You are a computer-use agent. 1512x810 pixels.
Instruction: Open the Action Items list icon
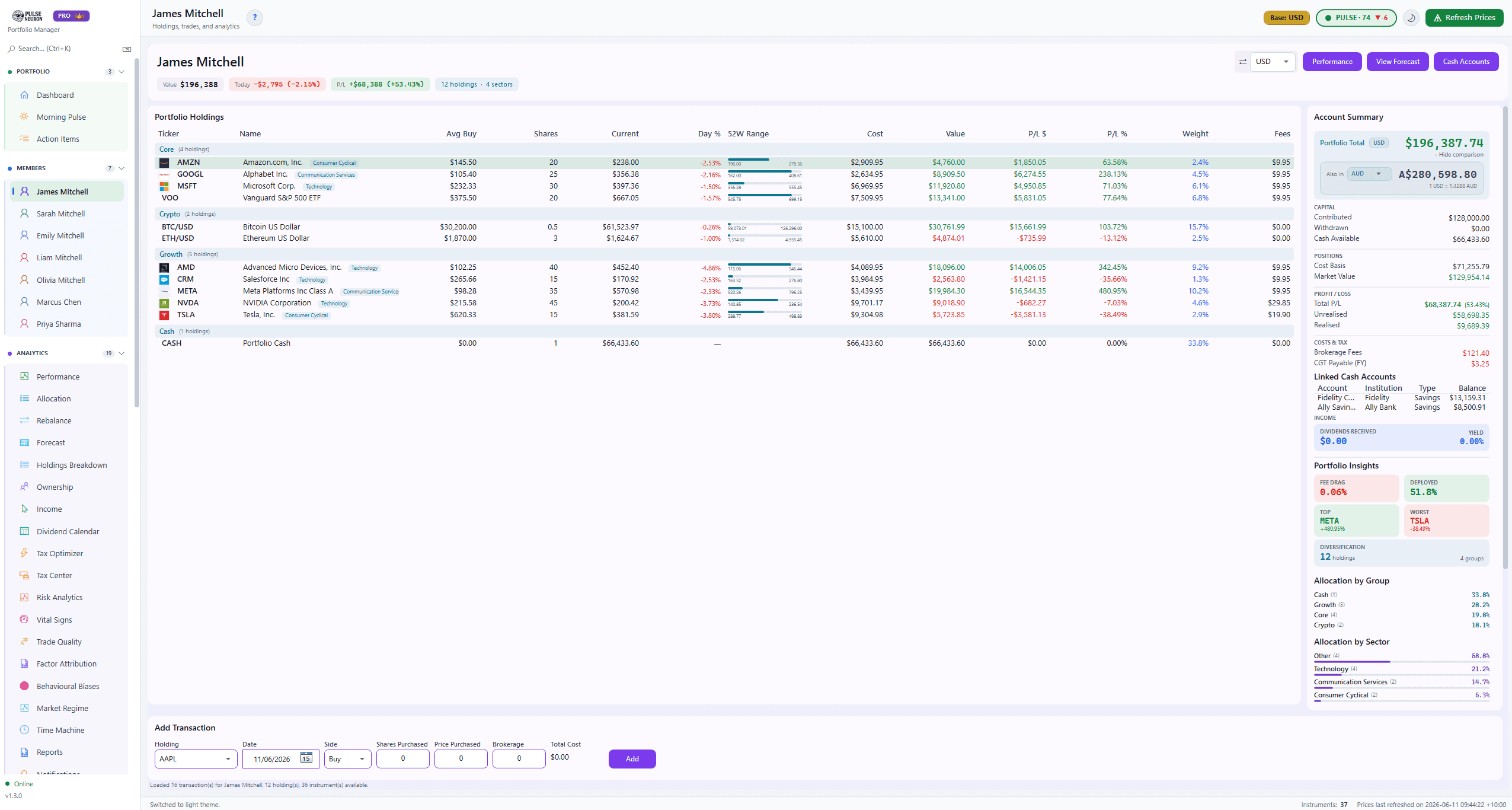[x=24, y=139]
